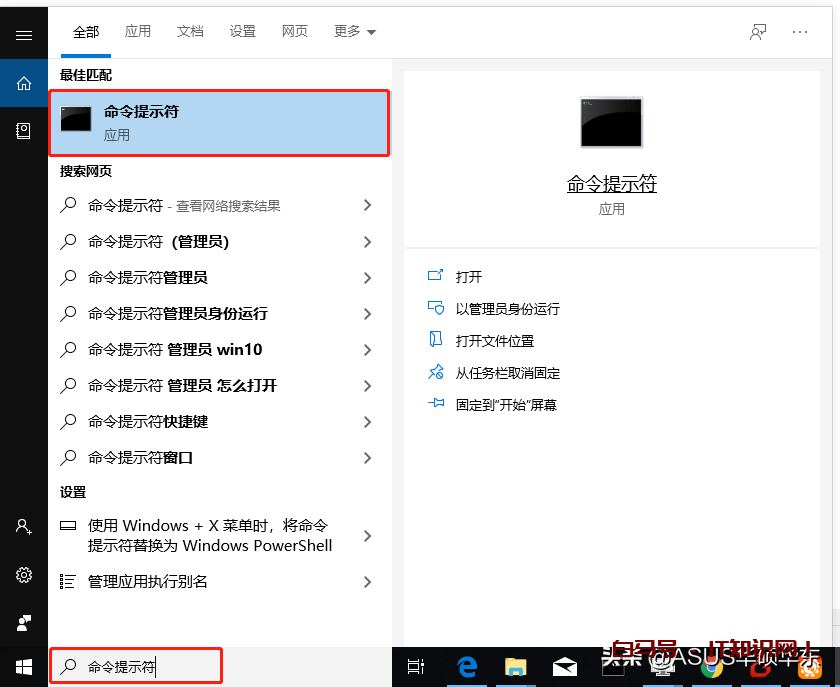
Task: Click 打开文件位置 action
Action: point(494,341)
